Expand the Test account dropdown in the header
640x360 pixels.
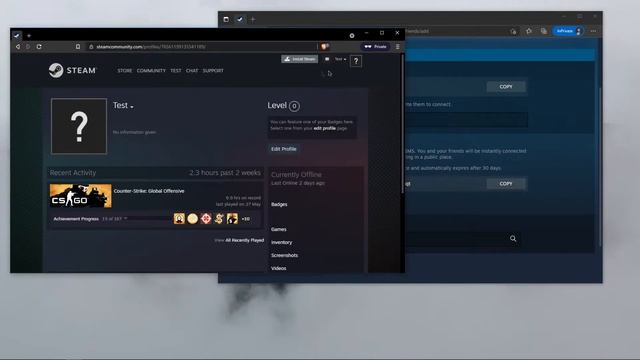340,59
